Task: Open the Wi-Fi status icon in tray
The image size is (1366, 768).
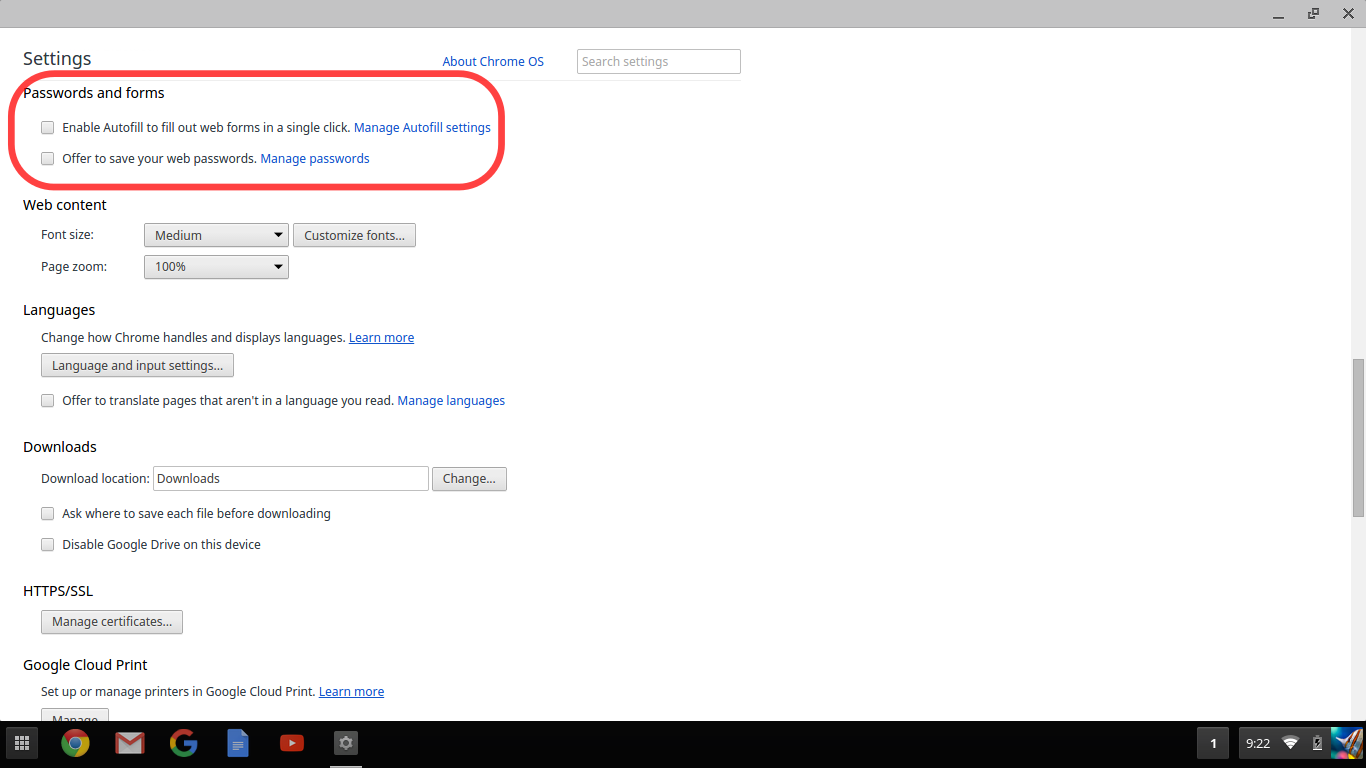Action: click(x=1290, y=743)
